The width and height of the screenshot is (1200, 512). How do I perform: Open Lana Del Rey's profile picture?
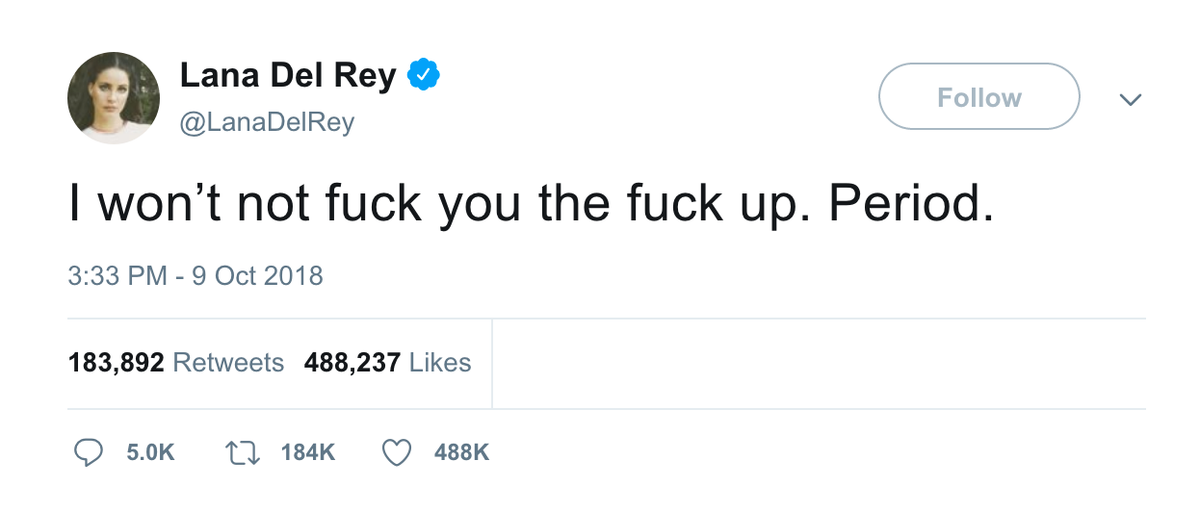click(x=113, y=97)
